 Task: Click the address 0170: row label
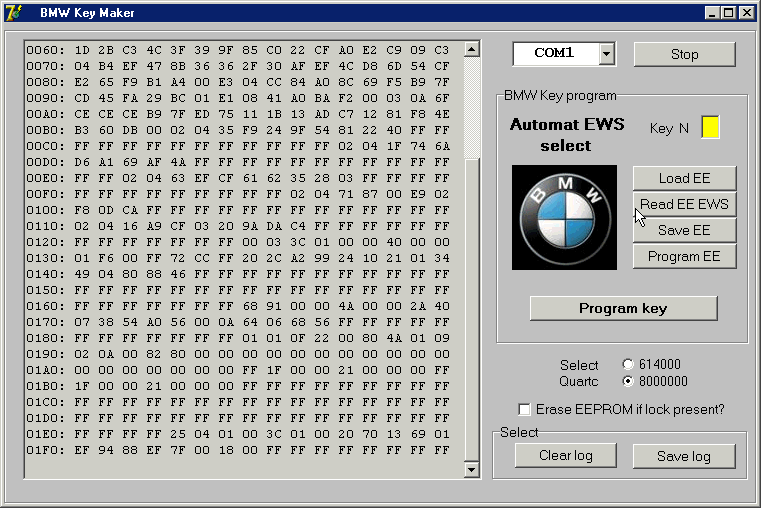point(45,322)
